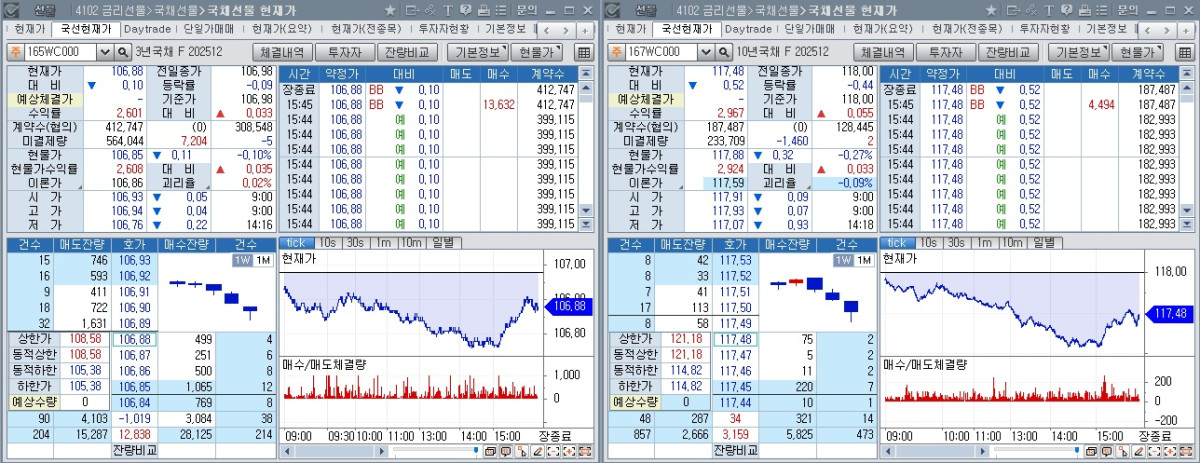Screen dimensions: 1200x463
Task: Open list settings icon in left window title bar
Action: point(501,10)
